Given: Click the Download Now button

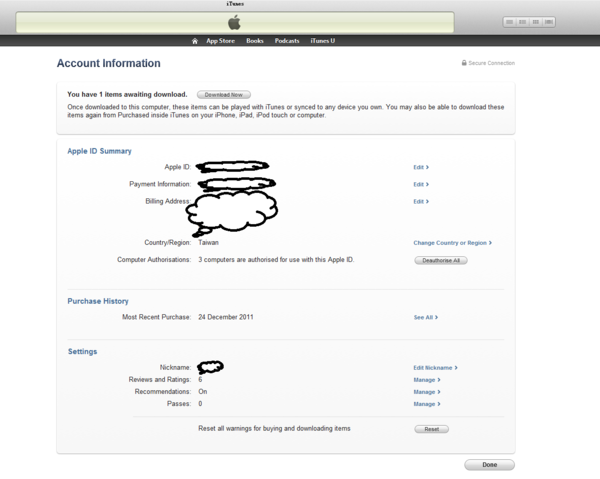Looking at the screenshot, I should click(x=224, y=94).
